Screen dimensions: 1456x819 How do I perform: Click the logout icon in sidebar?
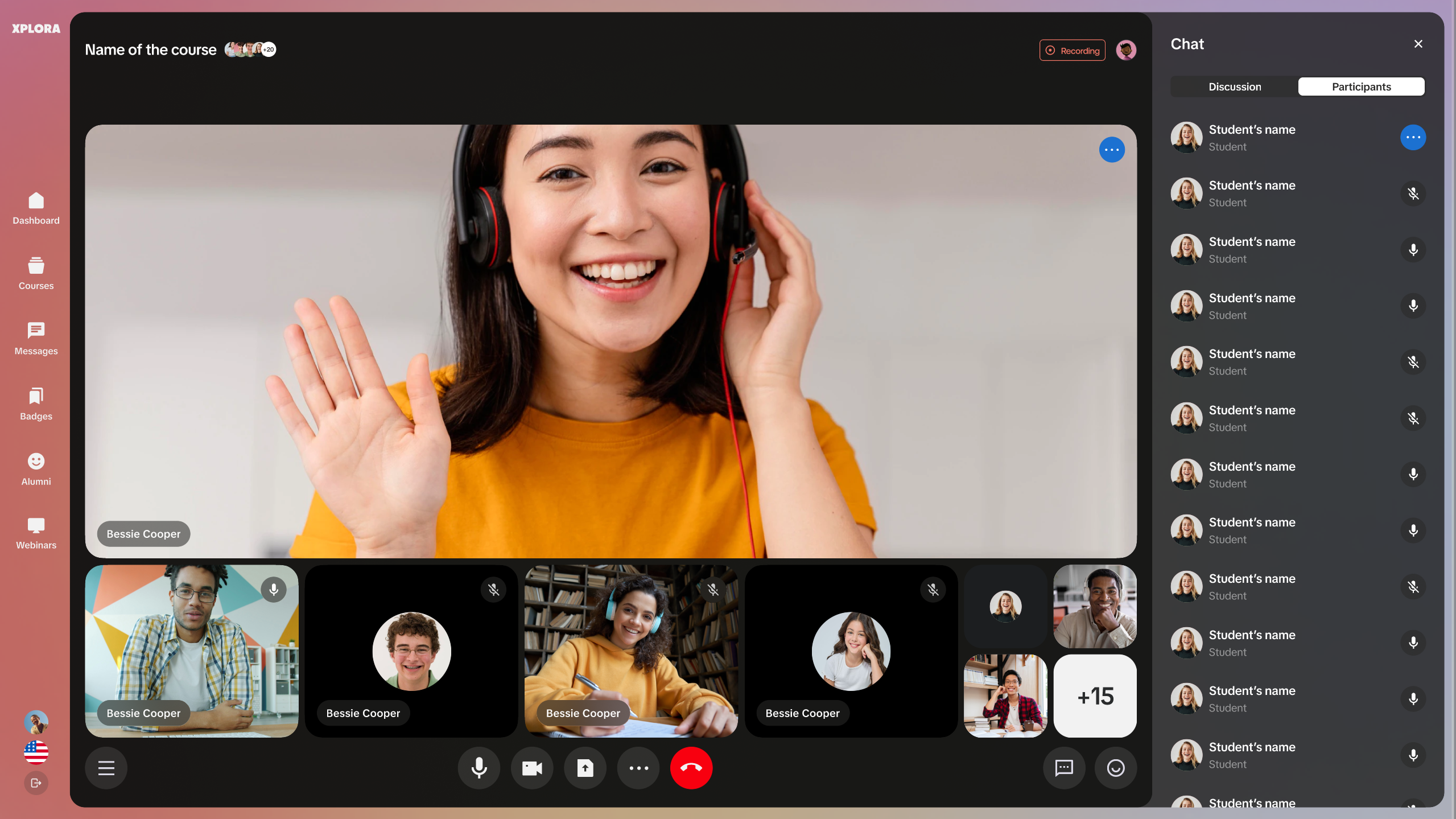click(x=36, y=783)
